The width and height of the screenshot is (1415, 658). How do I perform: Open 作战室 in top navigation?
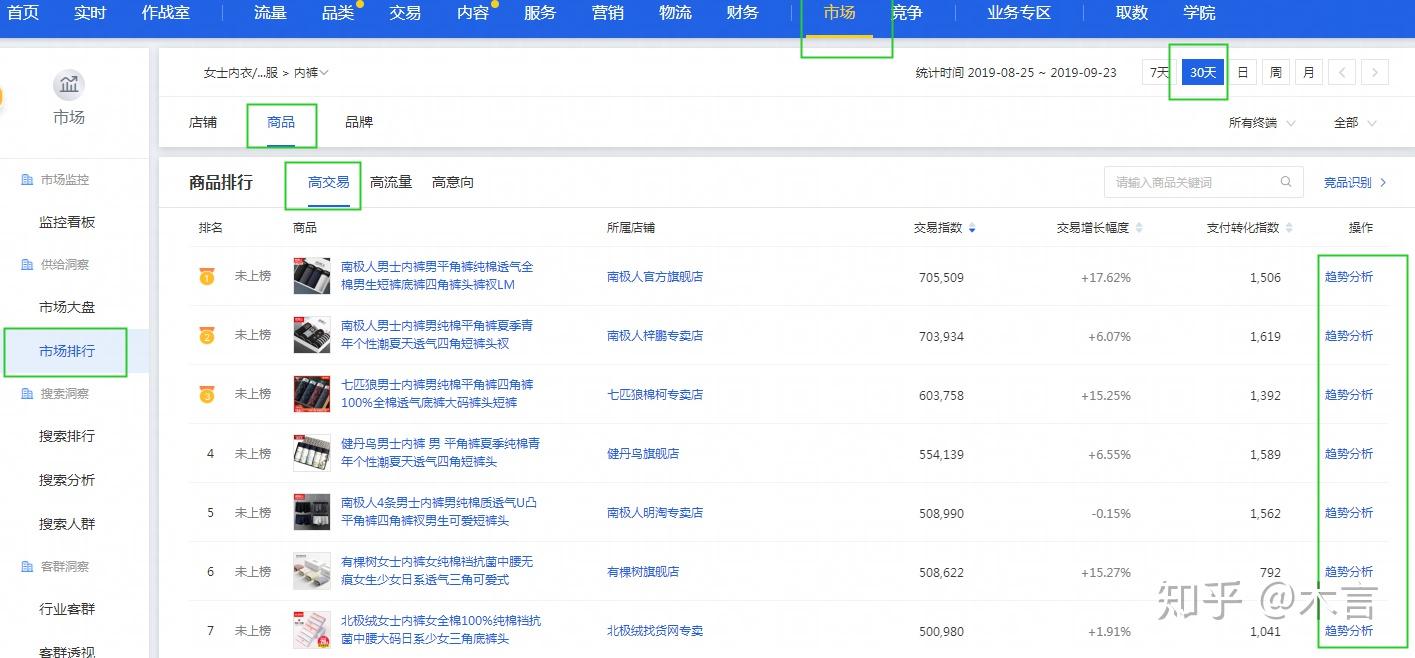pos(166,13)
